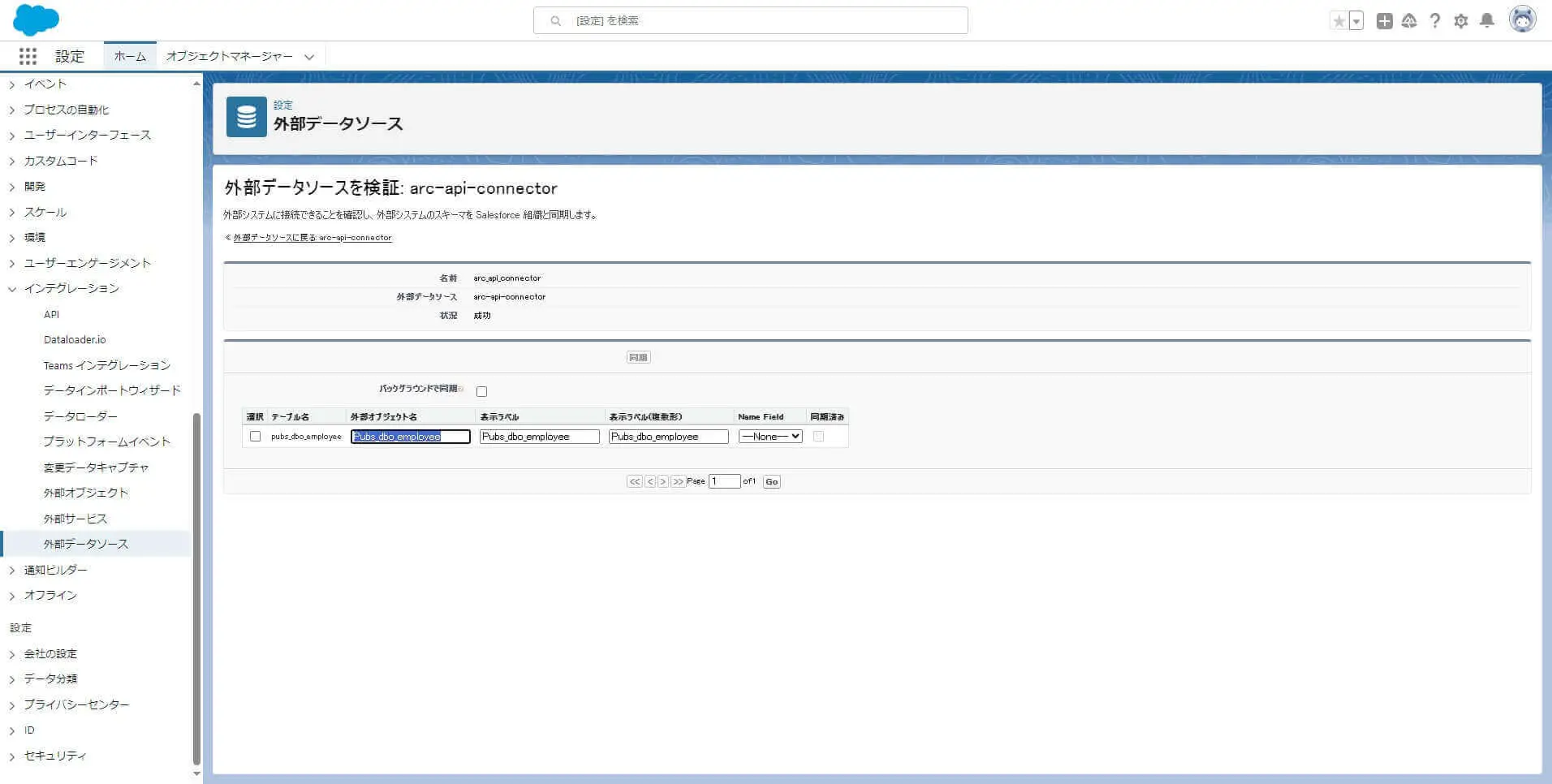
Task: Click the Page number input
Action: coord(725,481)
